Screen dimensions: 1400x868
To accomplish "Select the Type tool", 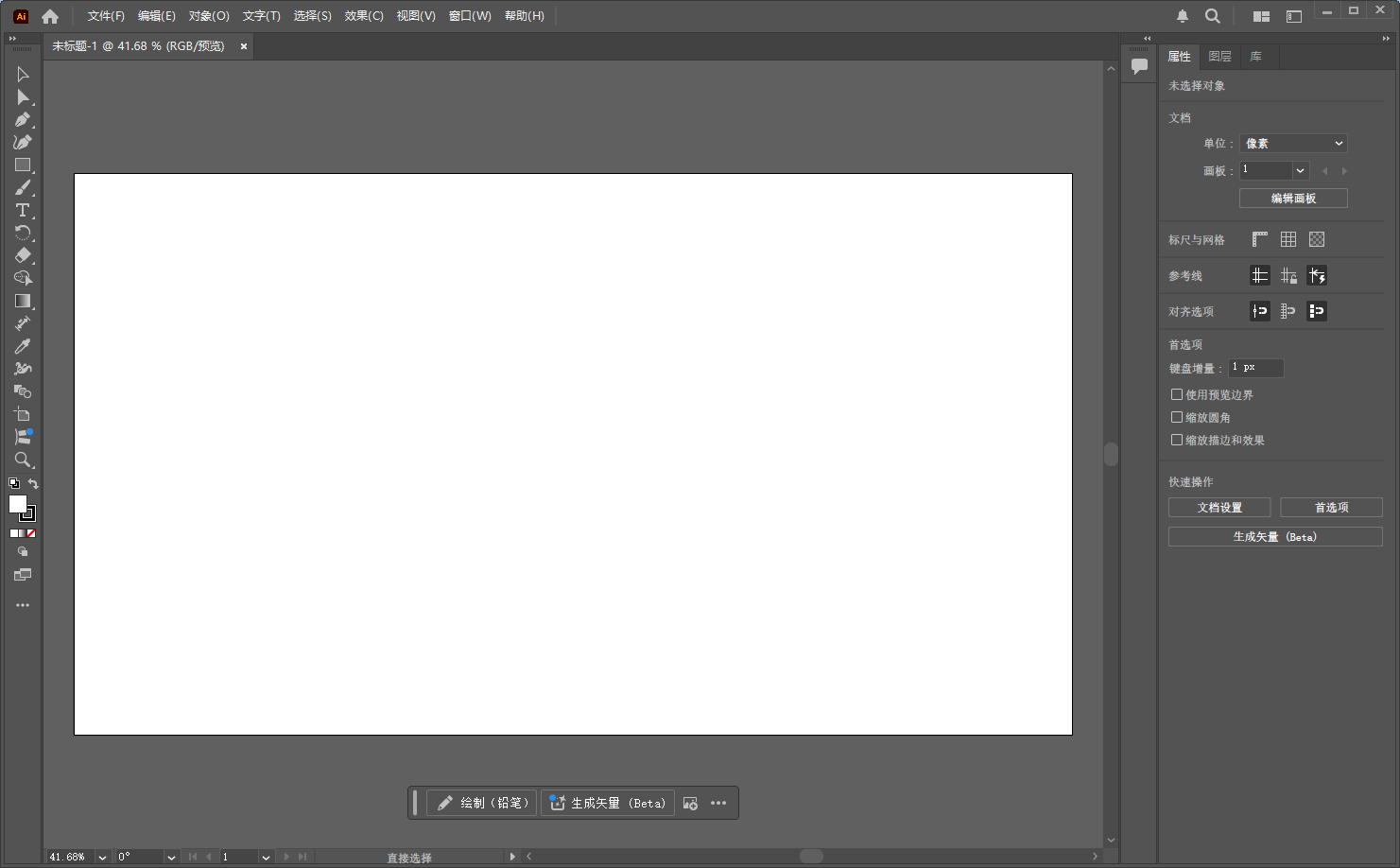I will click(23, 210).
